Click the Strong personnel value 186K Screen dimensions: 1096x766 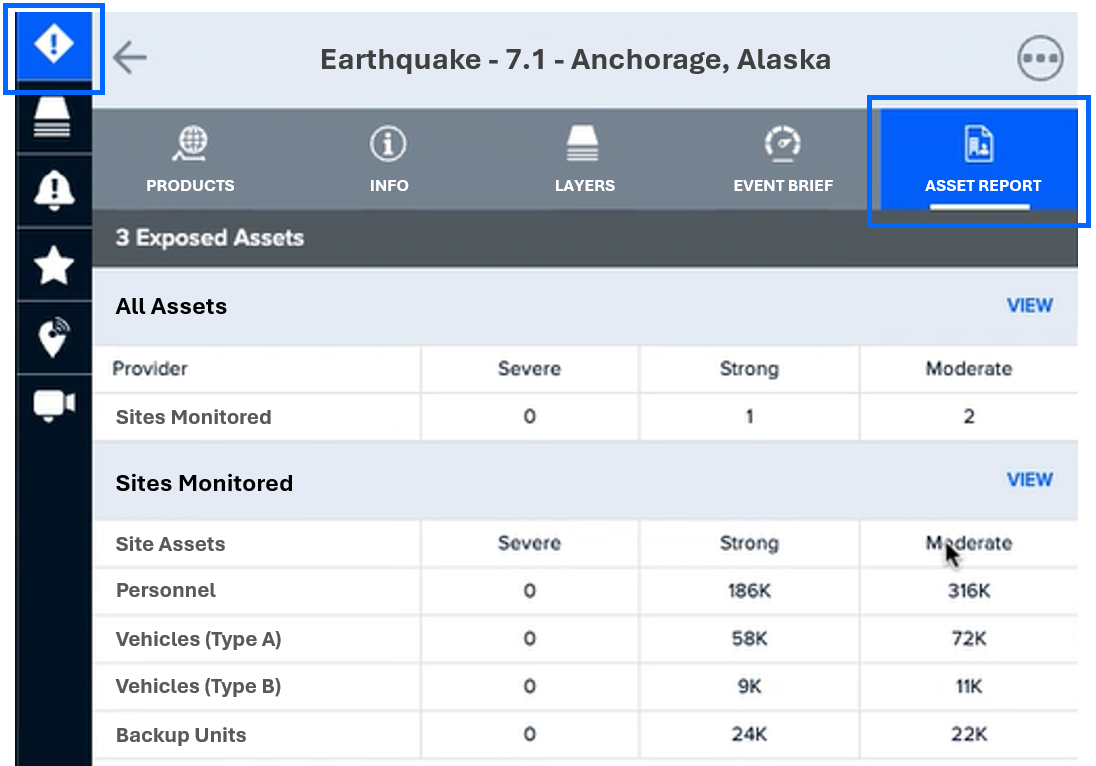[748, 591]
